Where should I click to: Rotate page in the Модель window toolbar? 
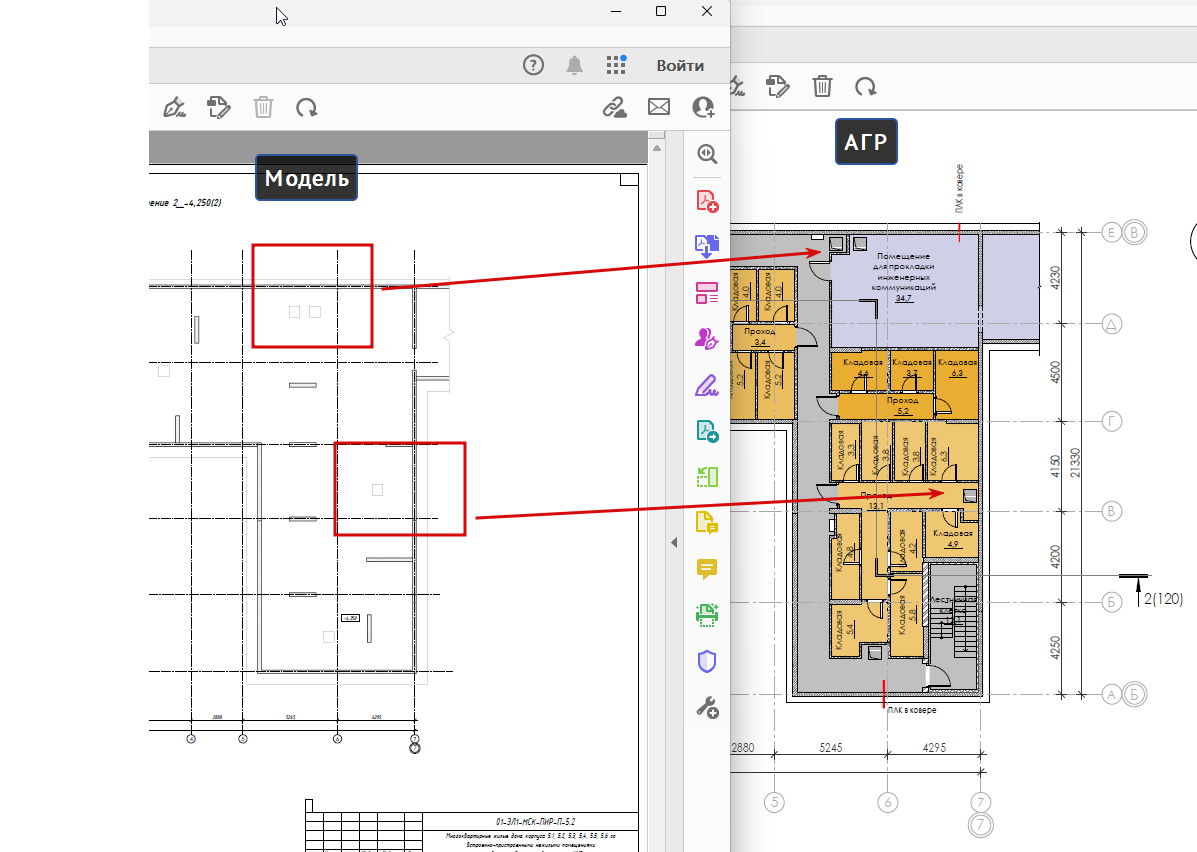click(306, 108)
